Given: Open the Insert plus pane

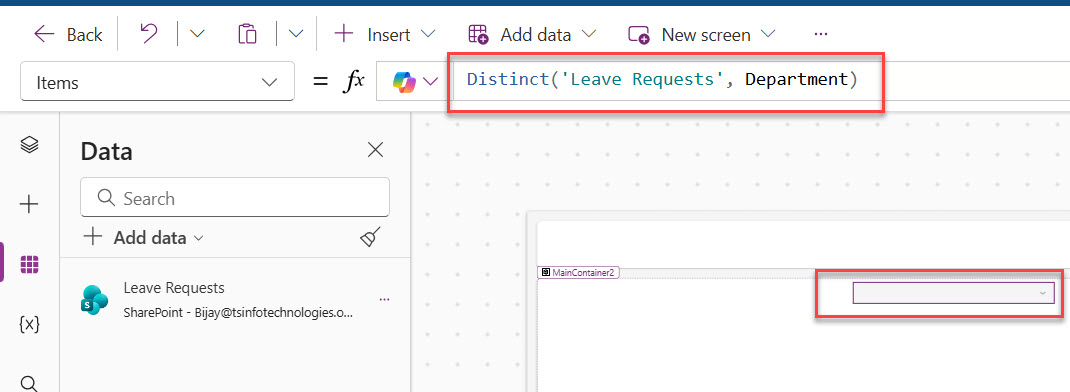Looking at the screenshot, I should click(x=29, y=204).
